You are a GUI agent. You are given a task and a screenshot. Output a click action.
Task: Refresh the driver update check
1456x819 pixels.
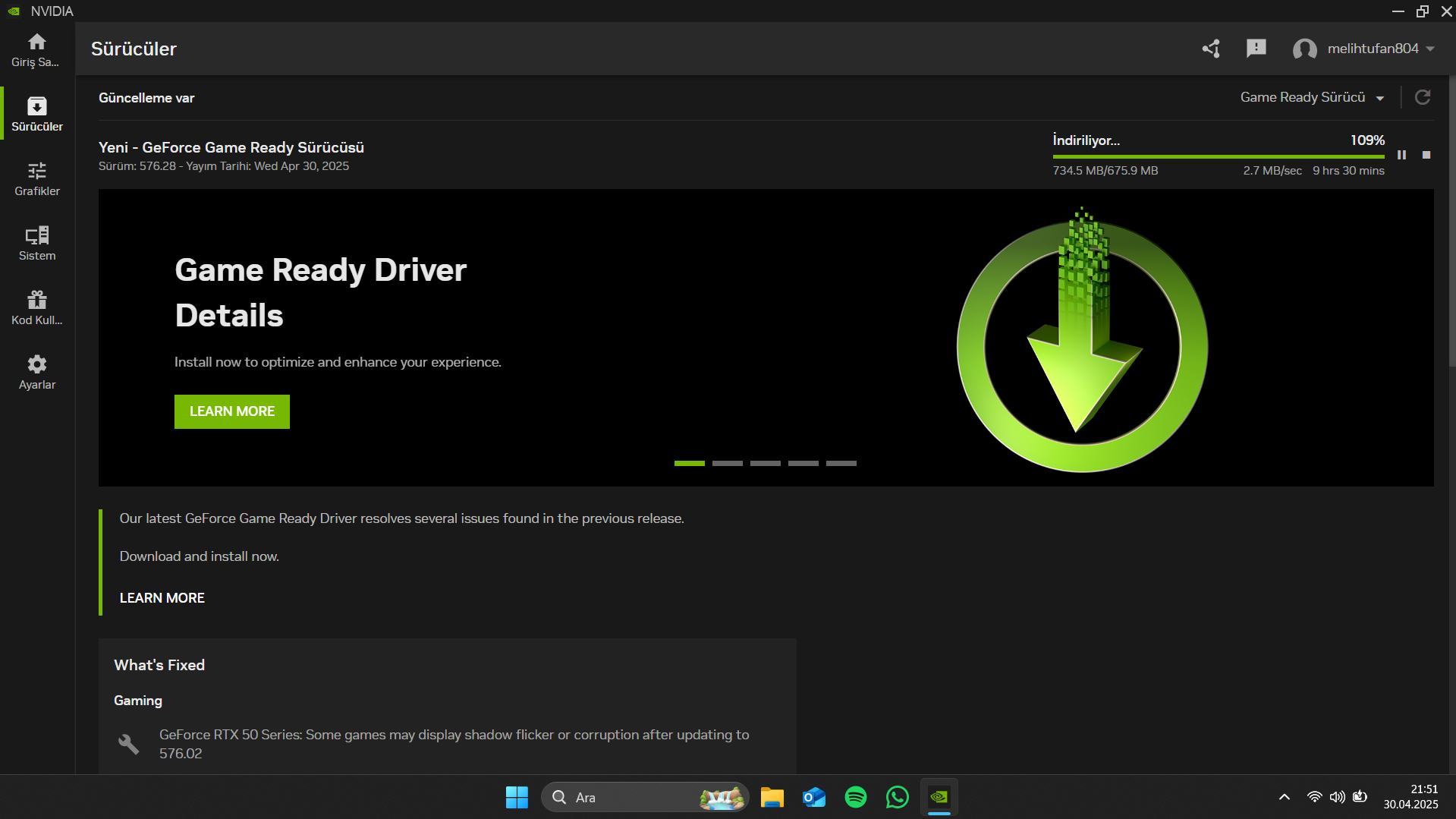pos(1423,97)
